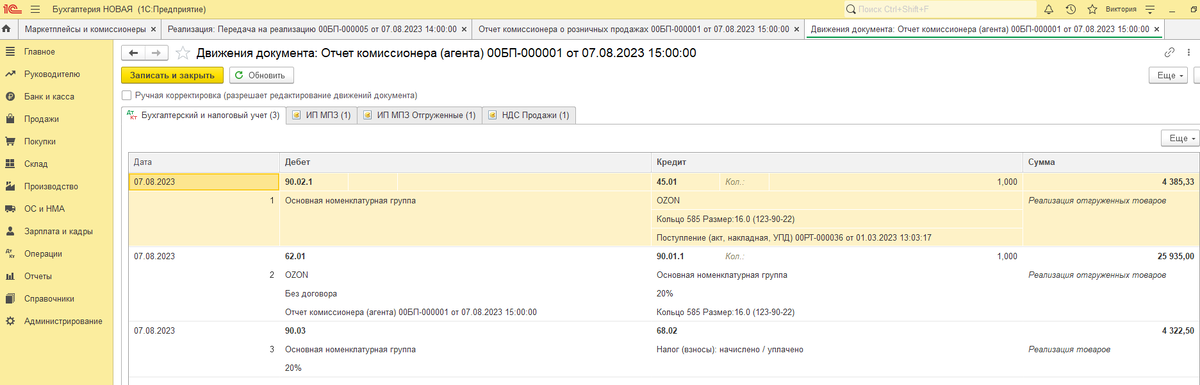Click Записать и закрыть button
Image resolution: width=1200 pixels, height=385 pixels.
coord(172,75)
